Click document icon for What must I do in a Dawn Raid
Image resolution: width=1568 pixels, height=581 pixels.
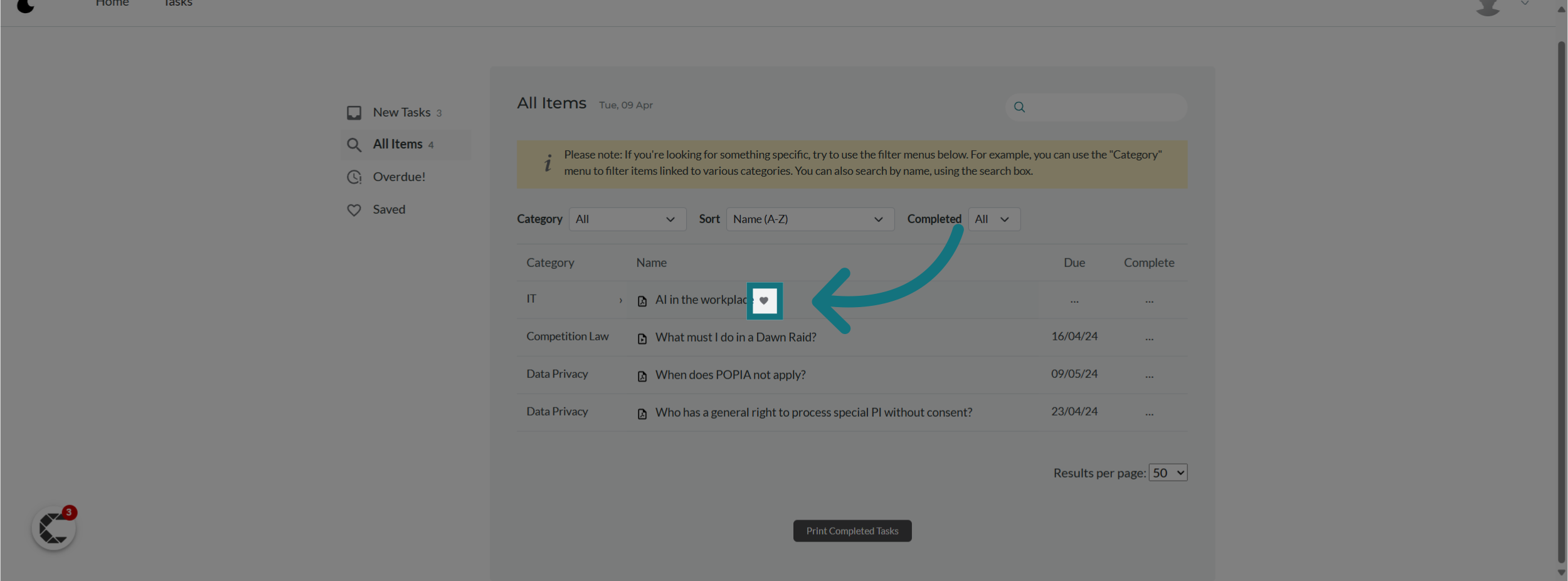pos(642,339)
